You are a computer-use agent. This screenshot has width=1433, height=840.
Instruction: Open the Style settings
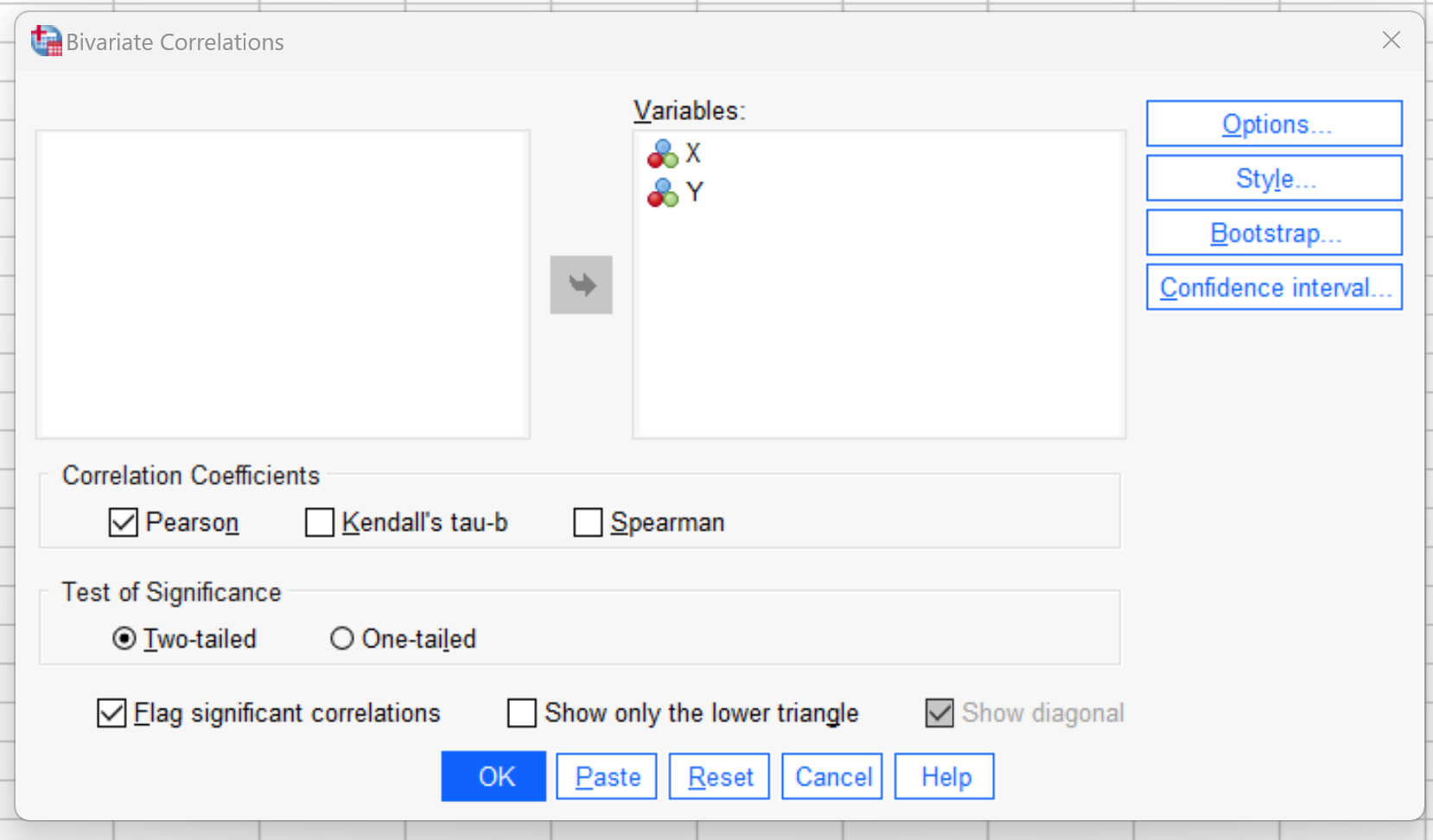tap(1274, 178)
